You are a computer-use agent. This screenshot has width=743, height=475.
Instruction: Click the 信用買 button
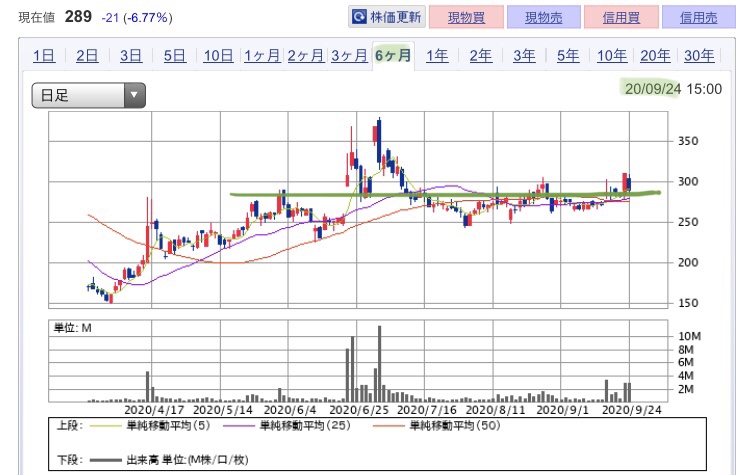[x=621, y=18]
